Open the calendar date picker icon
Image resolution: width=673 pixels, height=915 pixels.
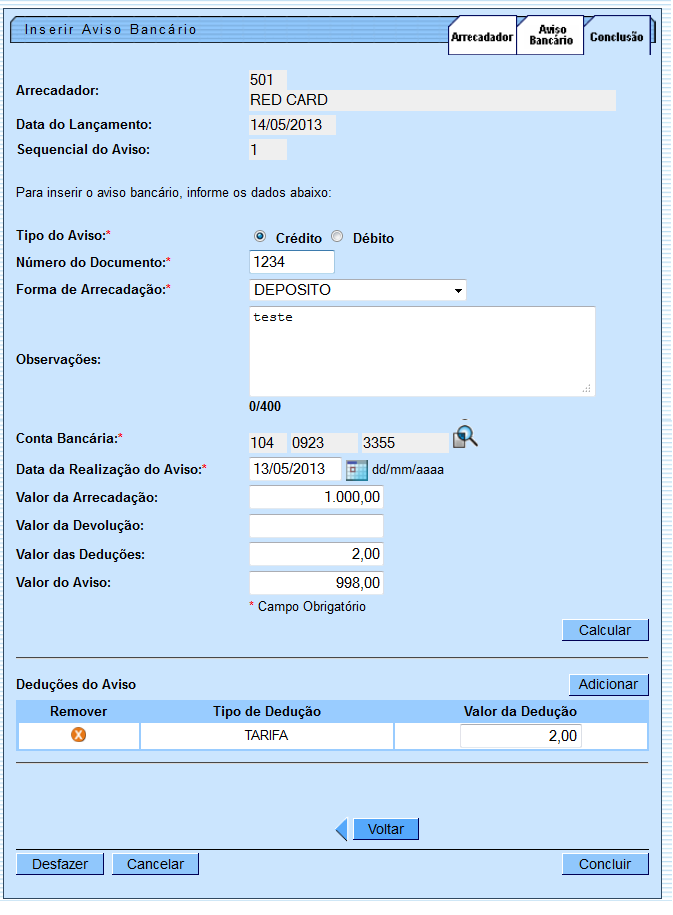pos(356,469)
